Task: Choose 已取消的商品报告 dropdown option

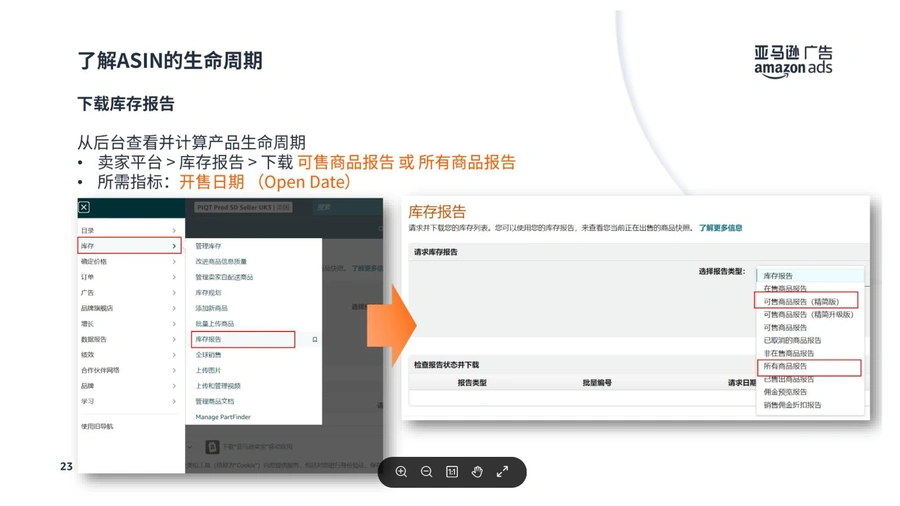Action: pos(792,340)
